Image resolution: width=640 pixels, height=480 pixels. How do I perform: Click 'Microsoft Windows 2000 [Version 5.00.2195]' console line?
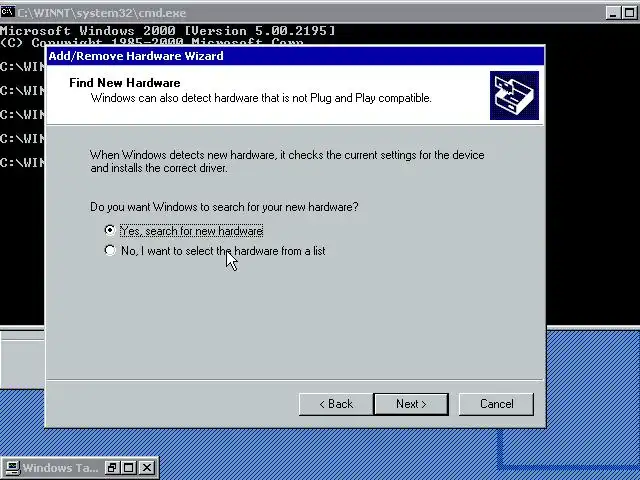(167, 31)
